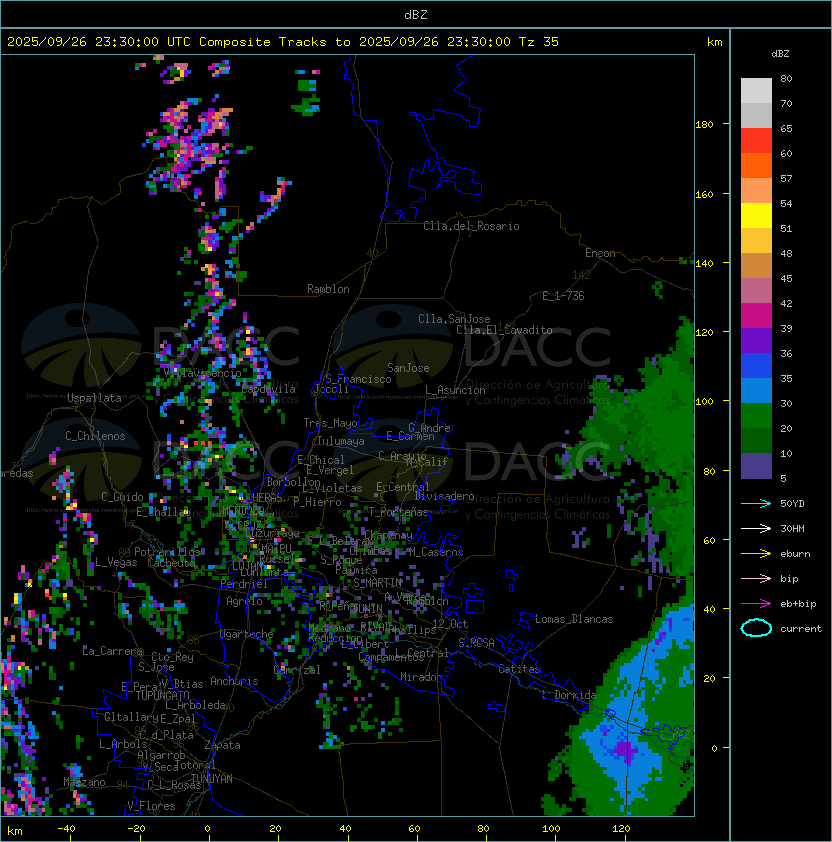Click the purple echo core at the lower-right storm

tap(624, 749)
